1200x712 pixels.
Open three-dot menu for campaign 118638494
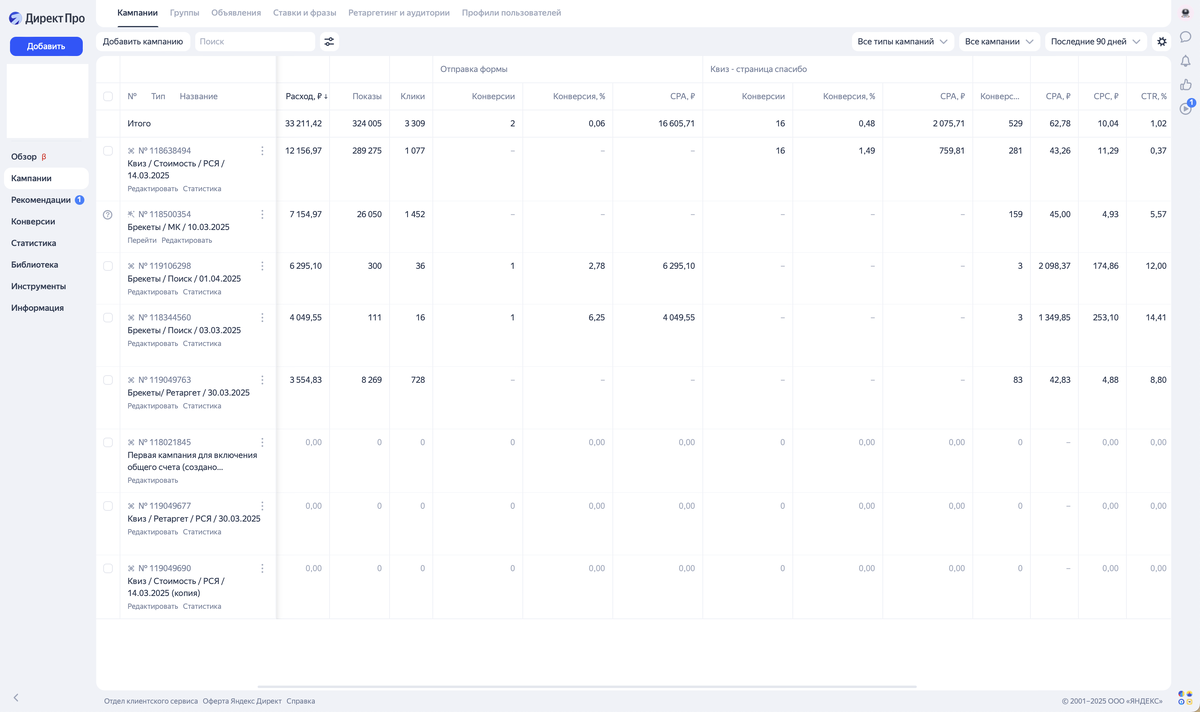click(262, 151)
